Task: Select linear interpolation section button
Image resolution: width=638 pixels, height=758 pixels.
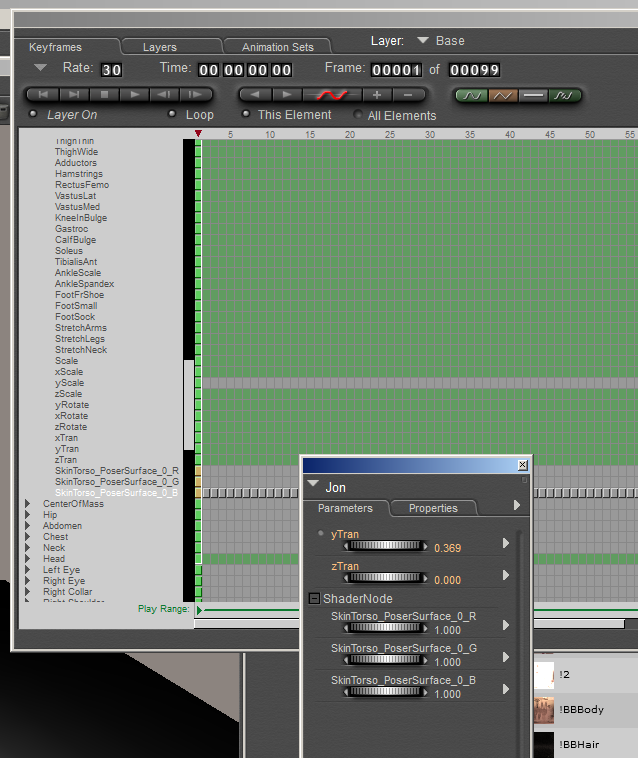Action: 502,96
